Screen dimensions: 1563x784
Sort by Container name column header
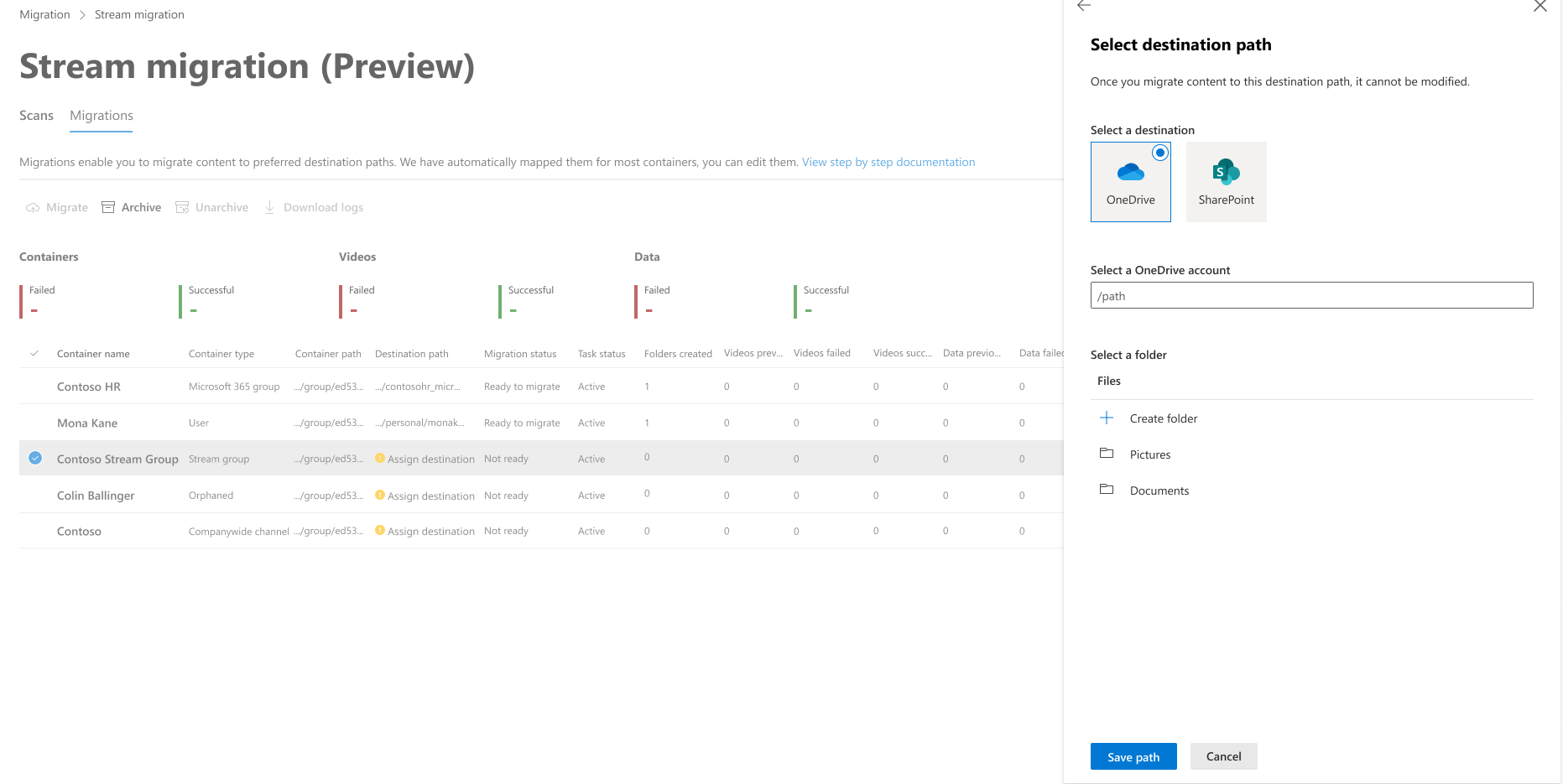click(93, 354)
